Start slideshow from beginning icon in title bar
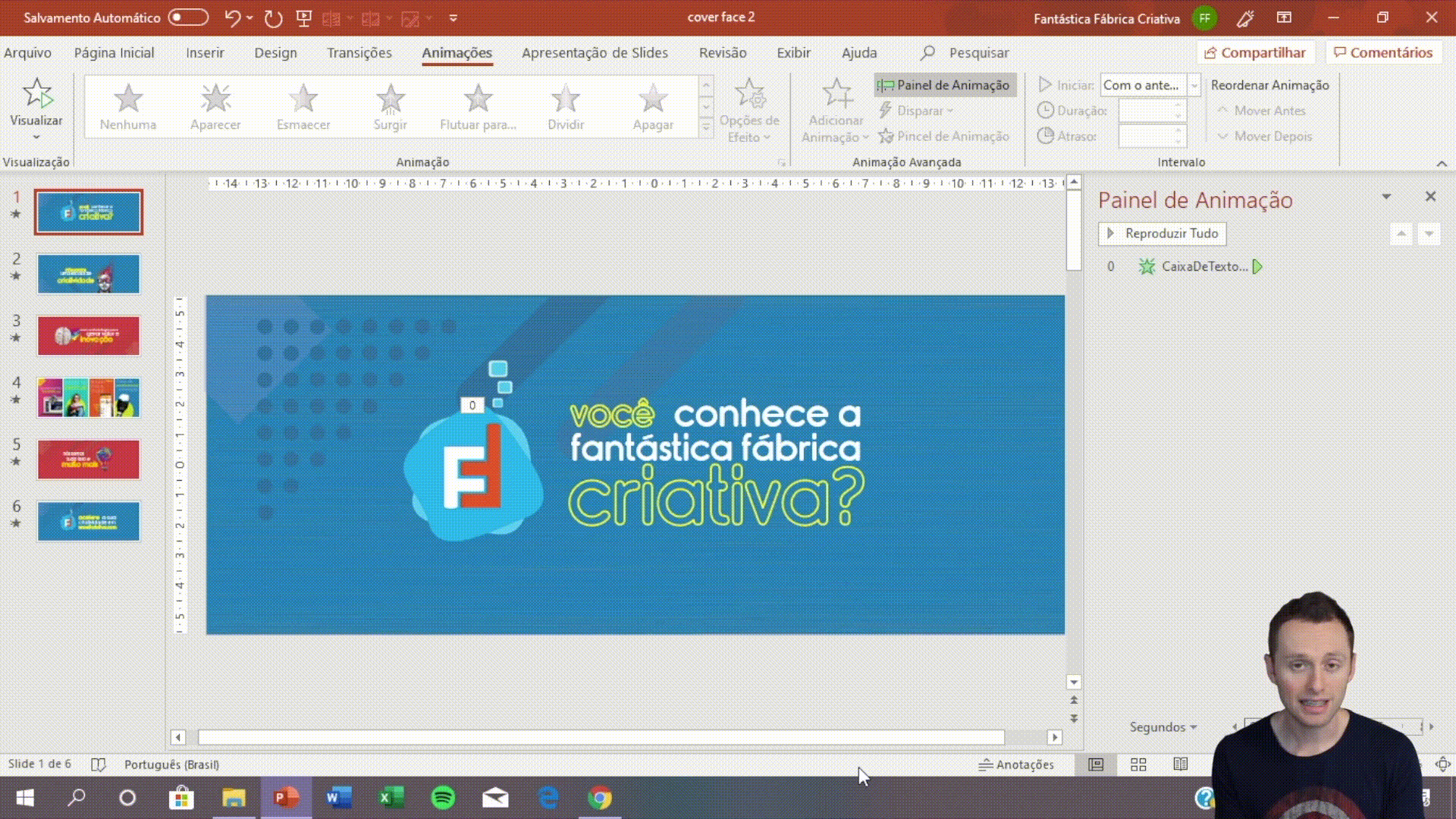This screenshot has width=1456, height=819. point(304,17)
